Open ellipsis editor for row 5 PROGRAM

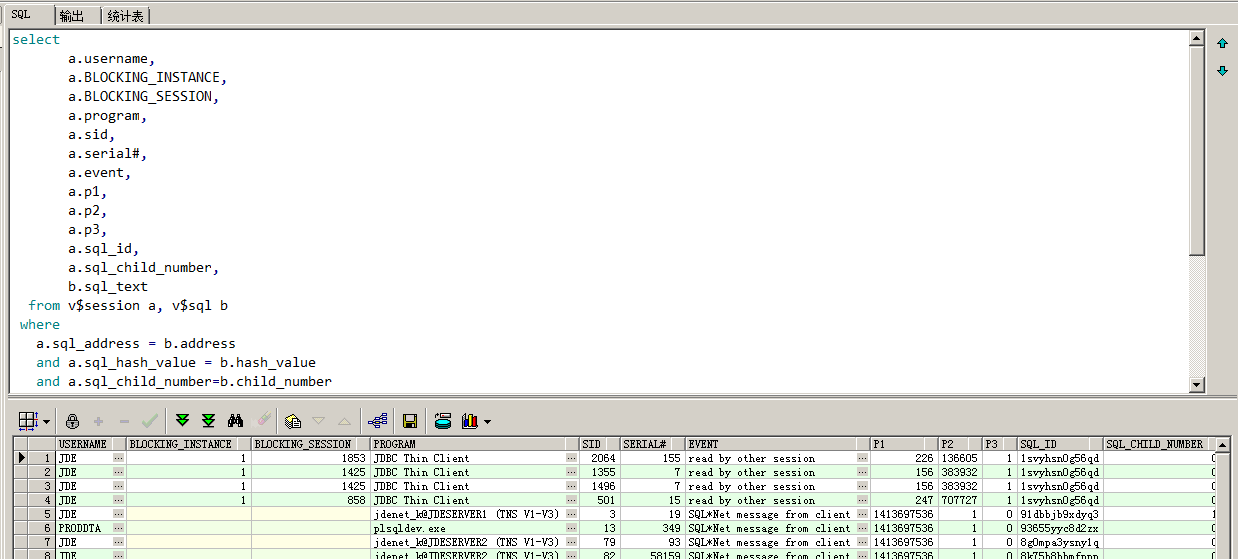(x=571, y=514)
